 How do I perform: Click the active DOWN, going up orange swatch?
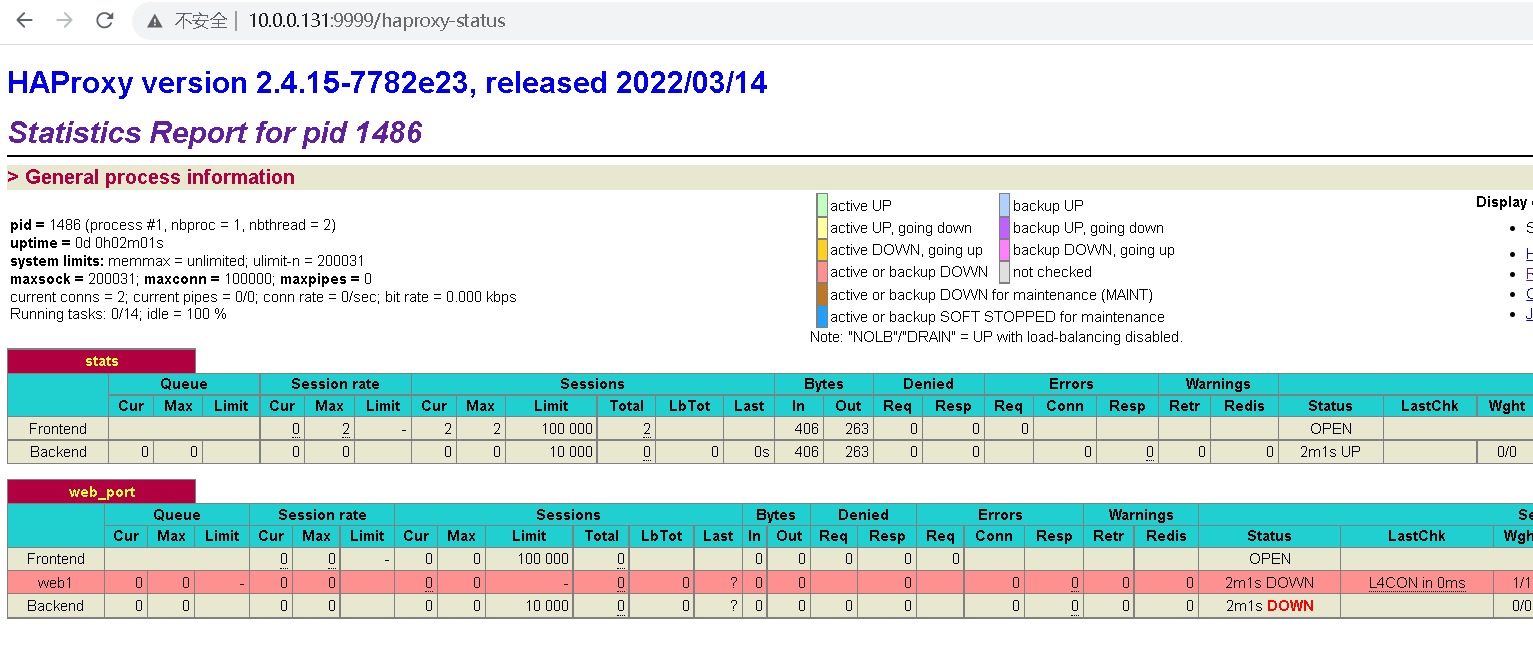(x=822, y=250)
